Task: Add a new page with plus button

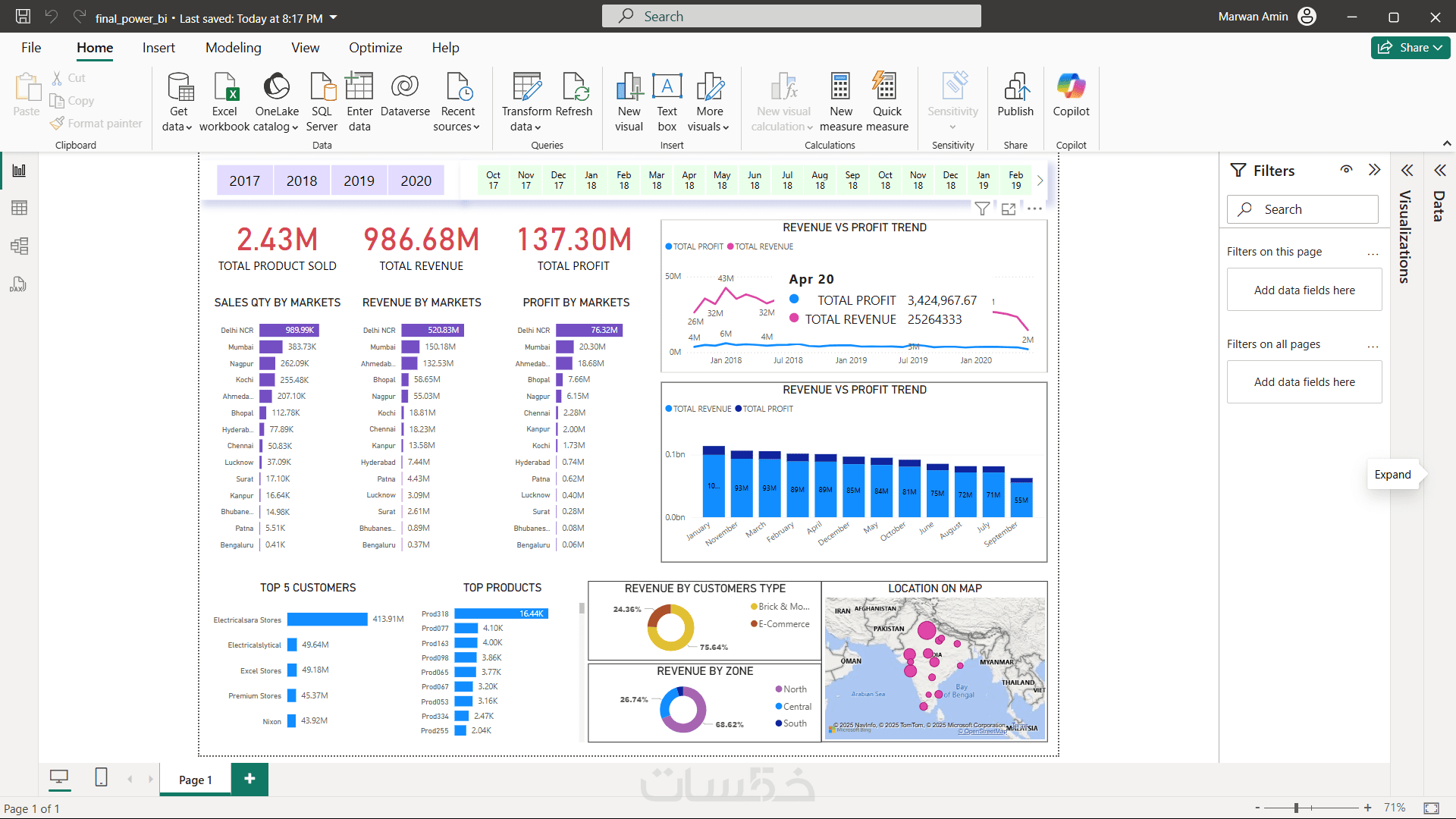Action: coord(249,779)
